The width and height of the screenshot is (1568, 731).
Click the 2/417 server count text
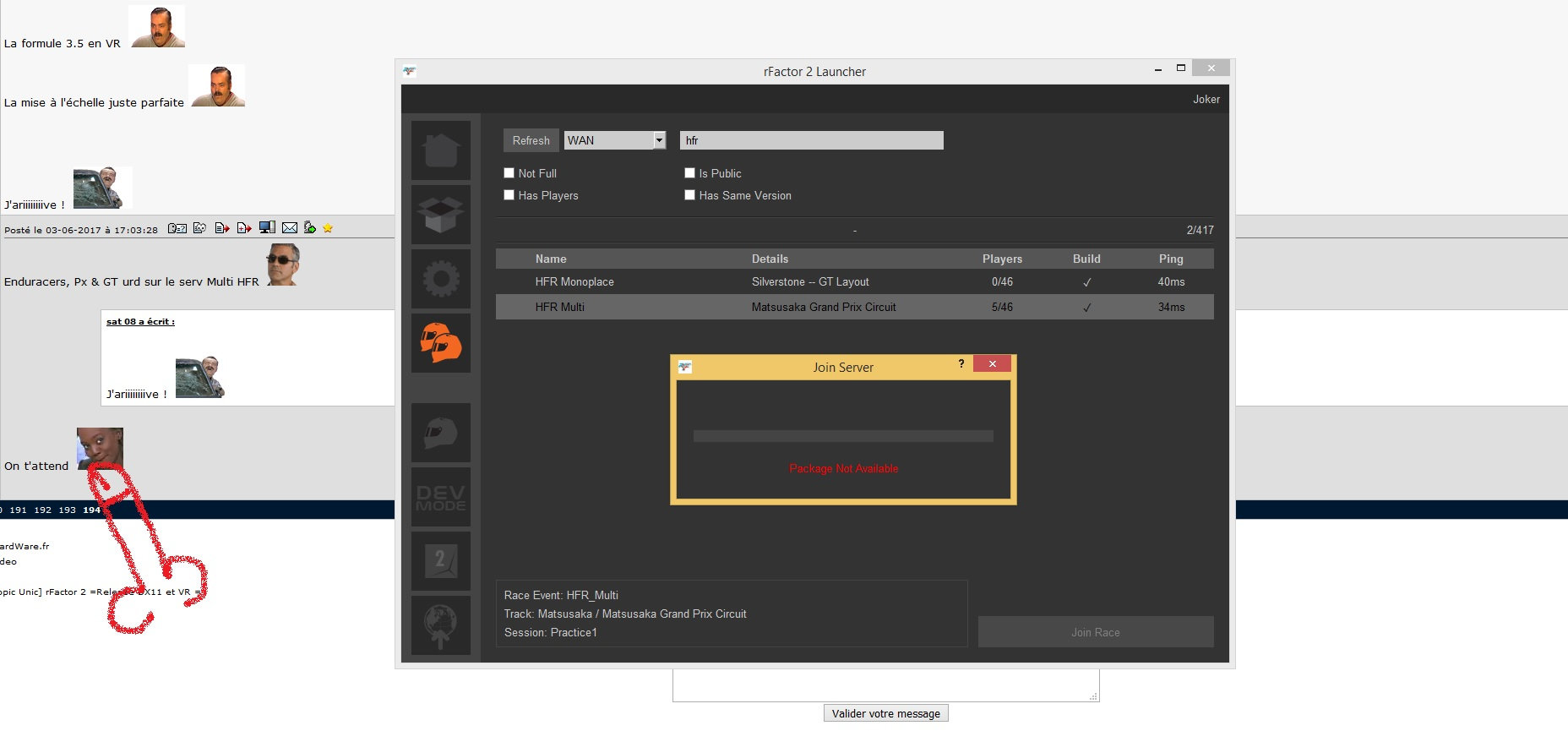(1200, 230)
